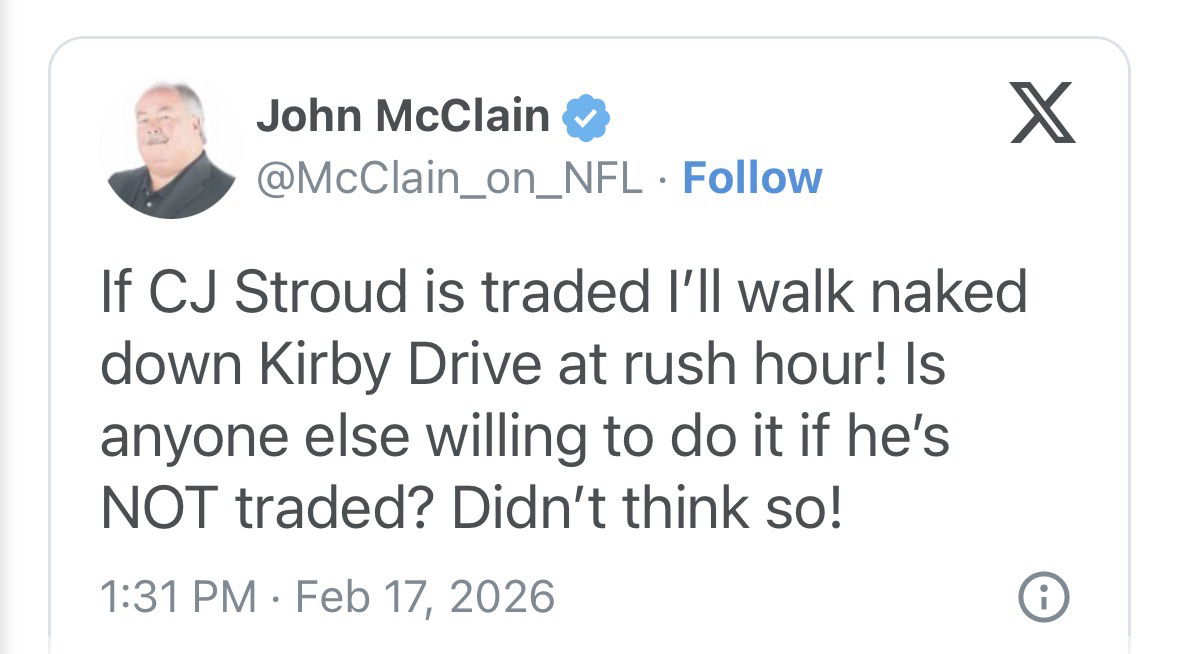Click the word "NOT" in the tweet
The image size is (1179, 654).
[x=160, y=510]
